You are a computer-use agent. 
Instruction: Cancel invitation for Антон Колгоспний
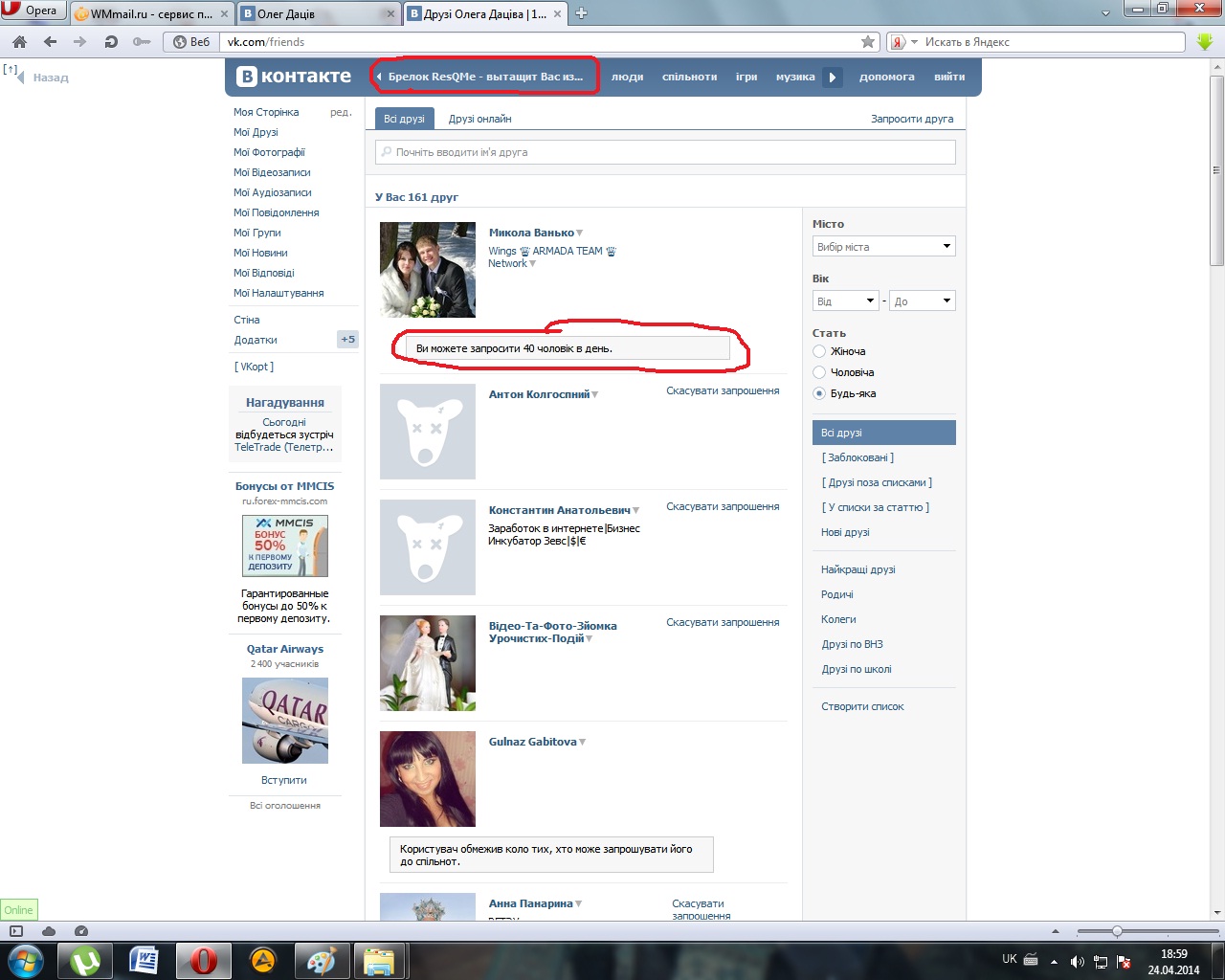coord(723,391)
